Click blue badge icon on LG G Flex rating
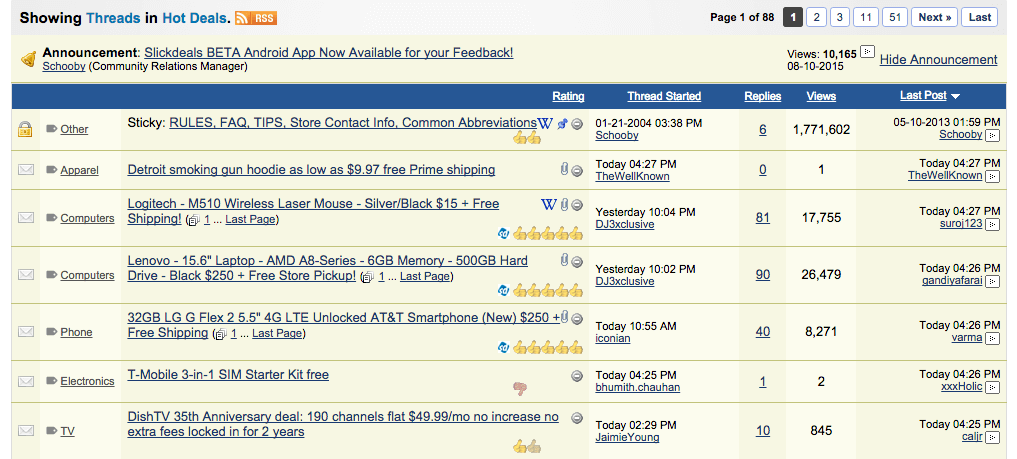 pyautogui.click(x=503, y=347)
